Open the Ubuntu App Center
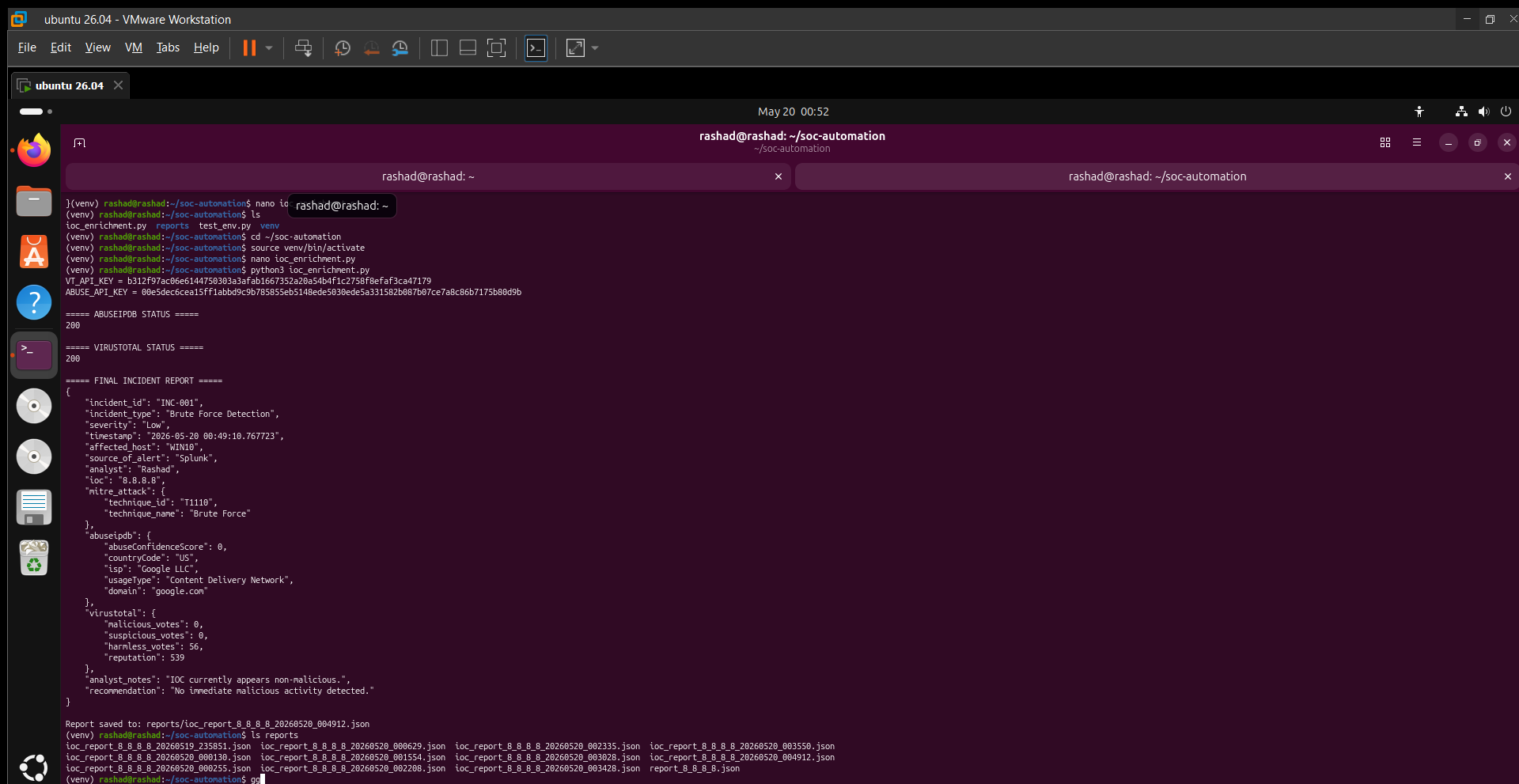Viewport: 1519px width, 784px height. click(34, 252)
